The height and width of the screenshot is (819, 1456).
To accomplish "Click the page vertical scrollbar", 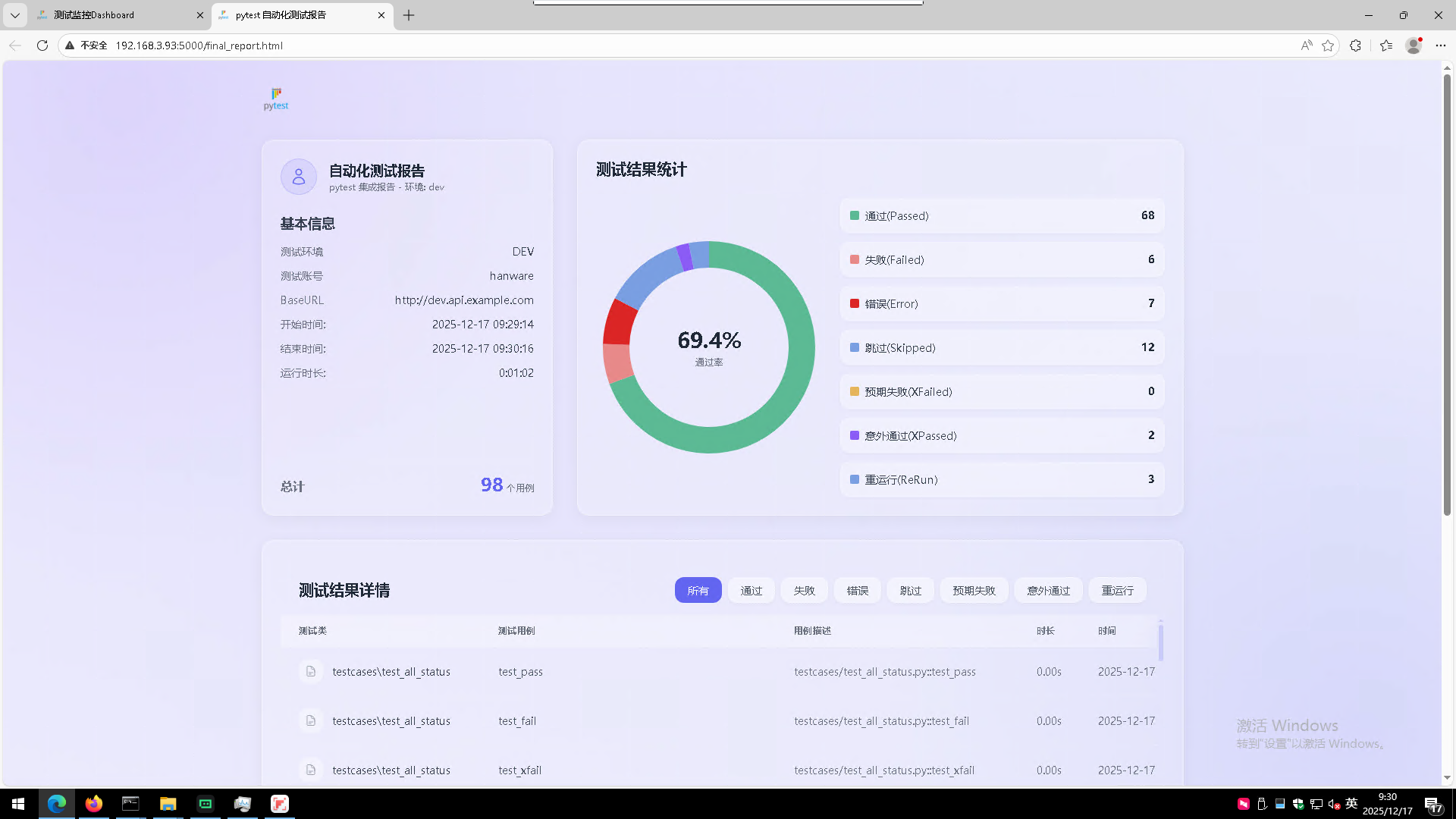I will [1447, 296].
